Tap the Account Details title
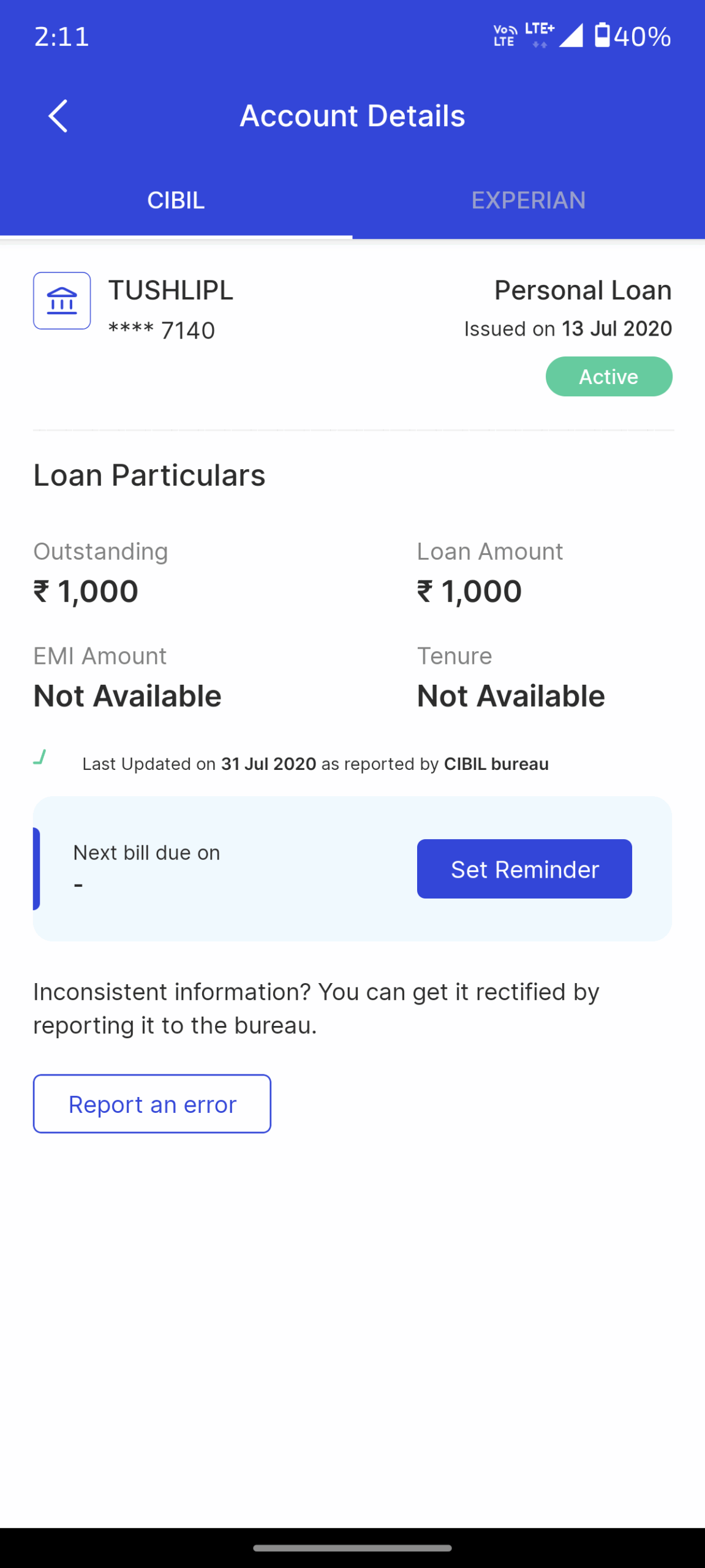The width and height of the screenshot is (705, 1568). tap(352, 116)
